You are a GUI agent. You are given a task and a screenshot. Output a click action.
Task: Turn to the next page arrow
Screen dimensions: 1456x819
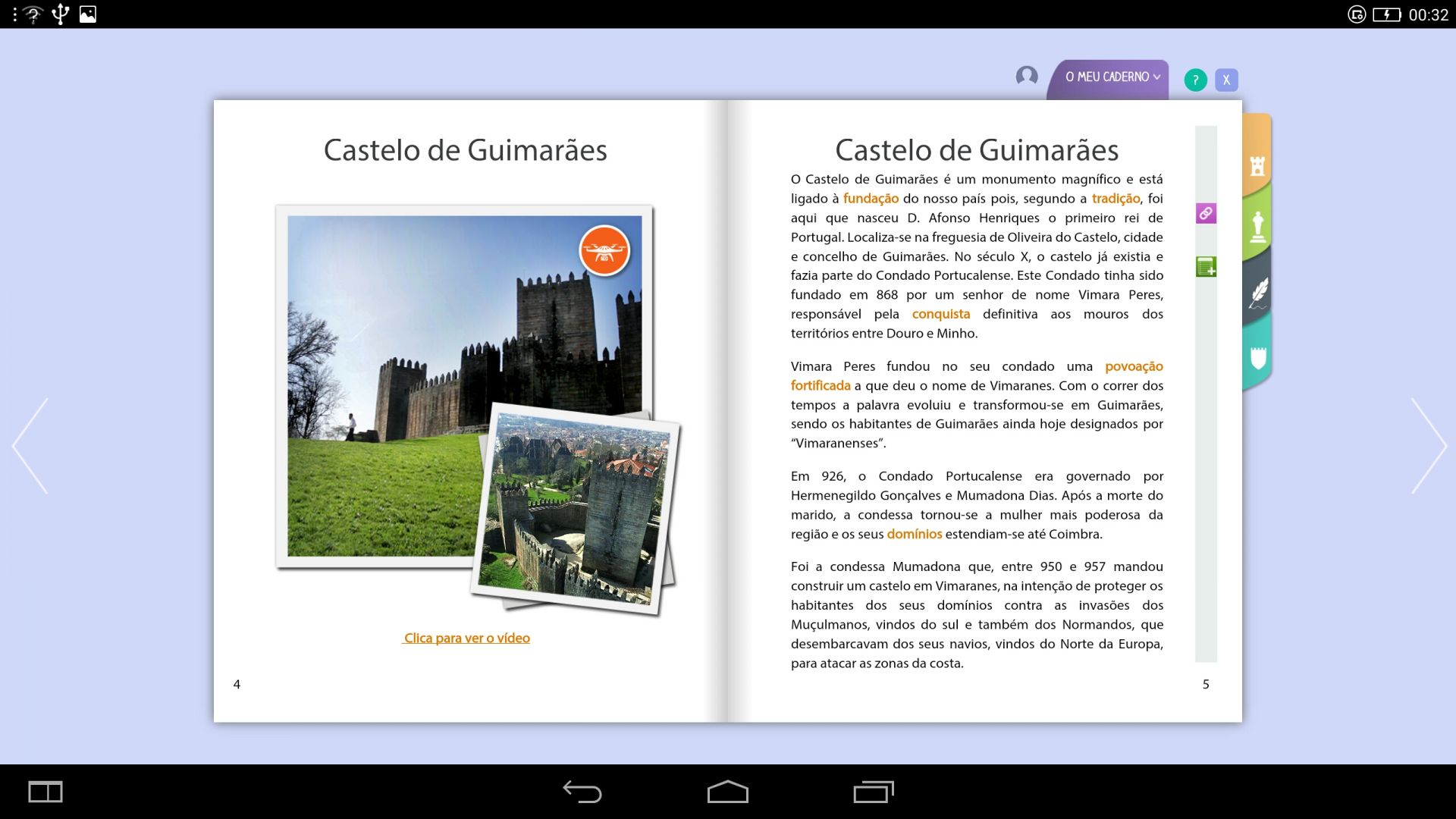click(1428, 446)
